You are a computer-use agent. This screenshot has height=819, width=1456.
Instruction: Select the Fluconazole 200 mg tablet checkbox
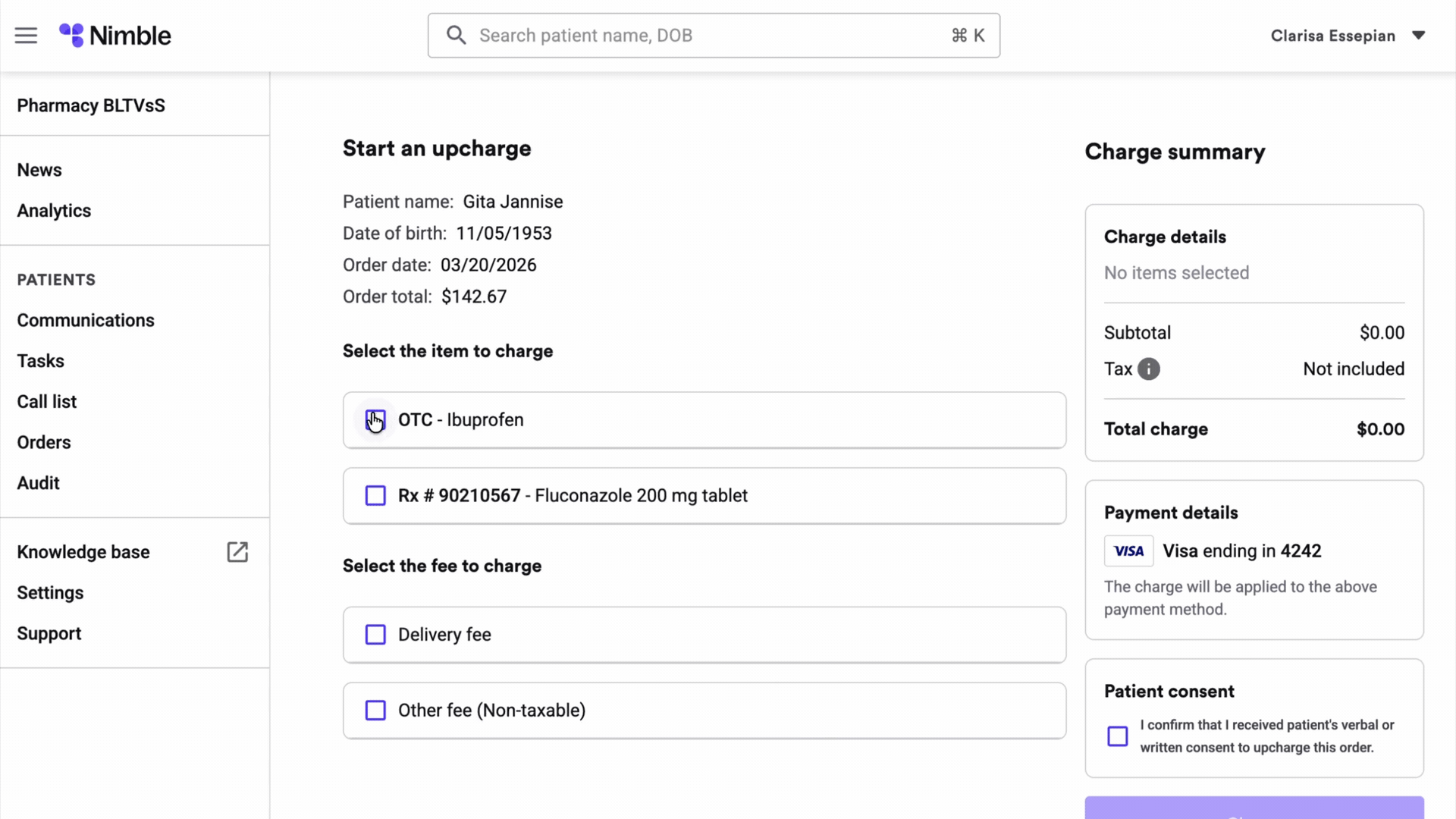coord(375,496)
